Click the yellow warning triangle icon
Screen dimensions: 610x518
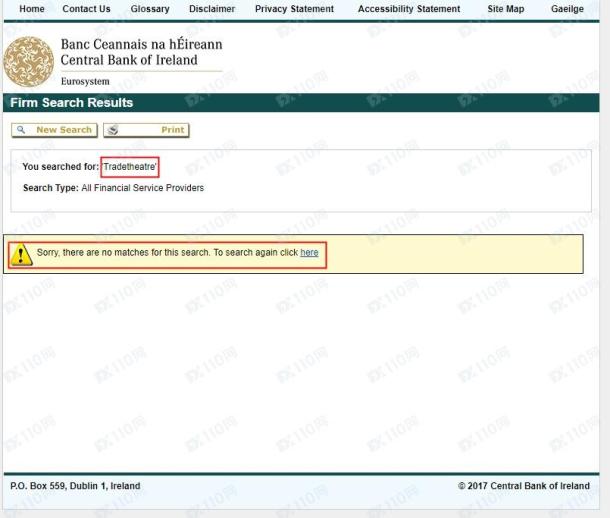coord(21,255)
